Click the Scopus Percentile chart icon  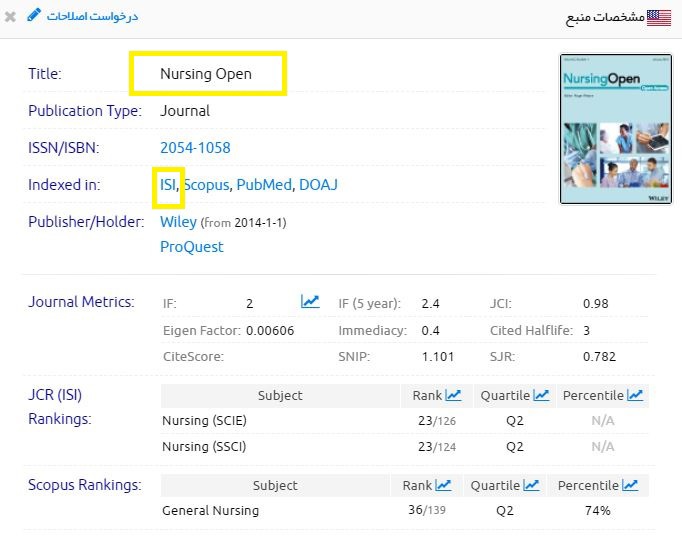(x=629, y=486)
